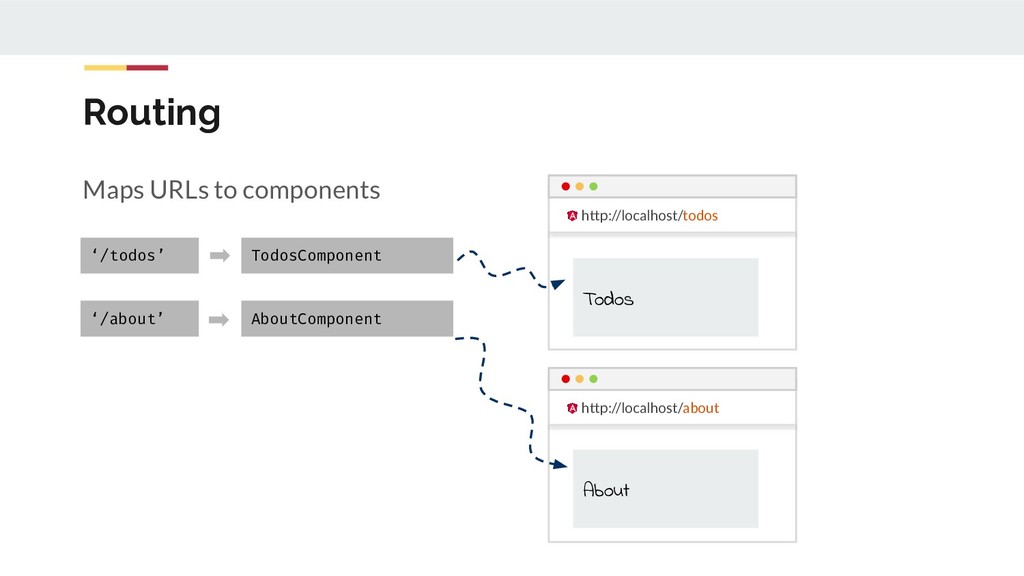
Task: Click the green dot in the todos browser window
Action: [593, 187]
